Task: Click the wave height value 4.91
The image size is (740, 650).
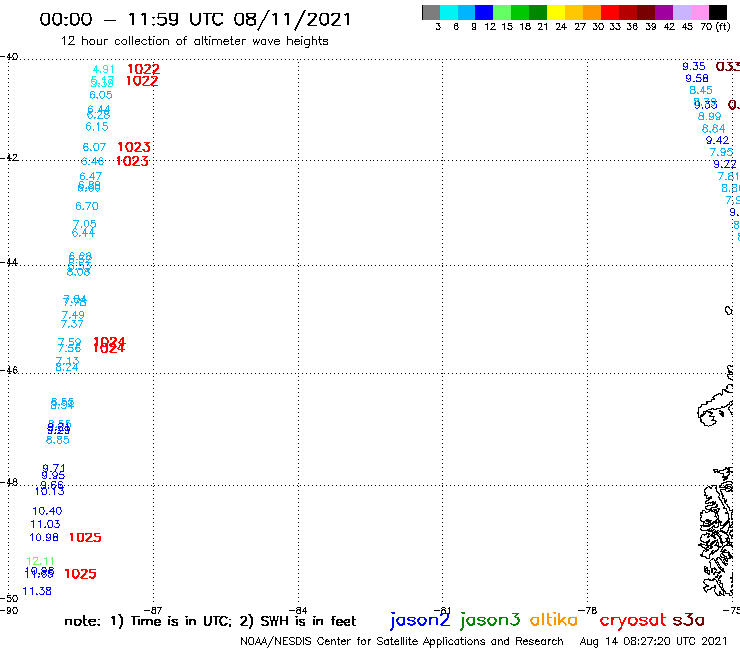Action: click(103, 69)
